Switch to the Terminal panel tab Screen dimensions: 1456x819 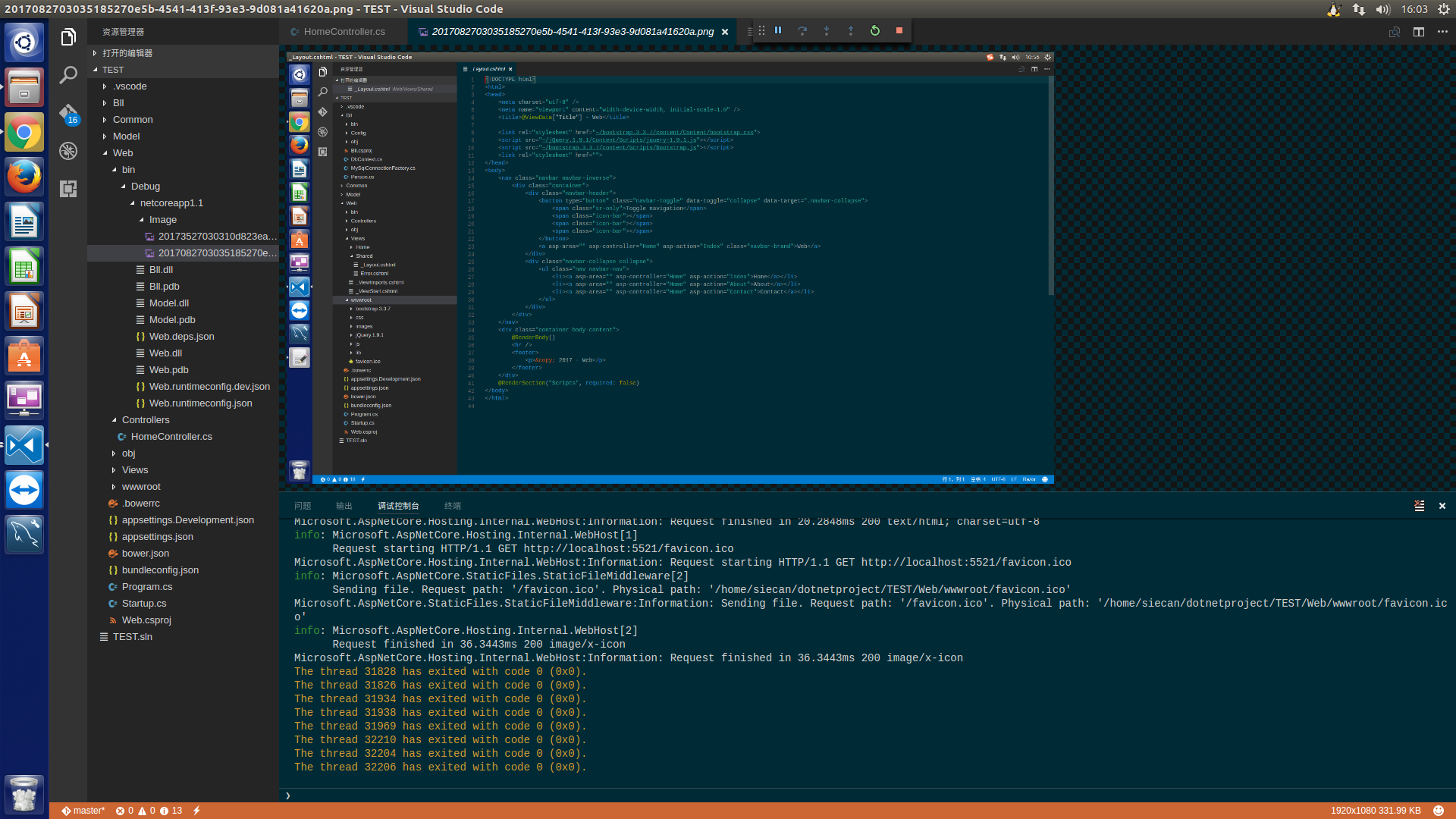453,506
